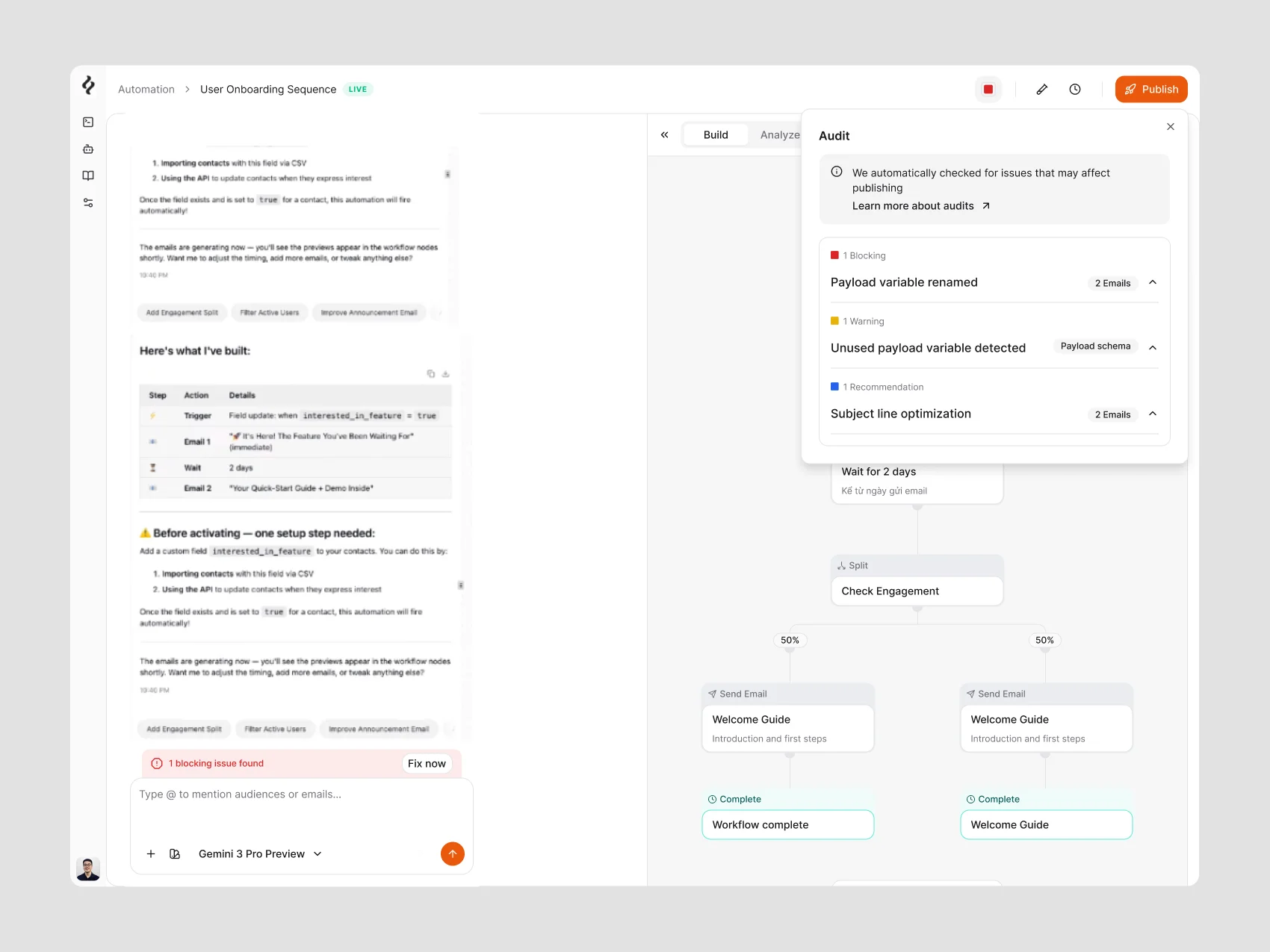The width and height of the screenshot is (1270, 952).
Task: Click the plus attach icon in chat
Action: 151,853
